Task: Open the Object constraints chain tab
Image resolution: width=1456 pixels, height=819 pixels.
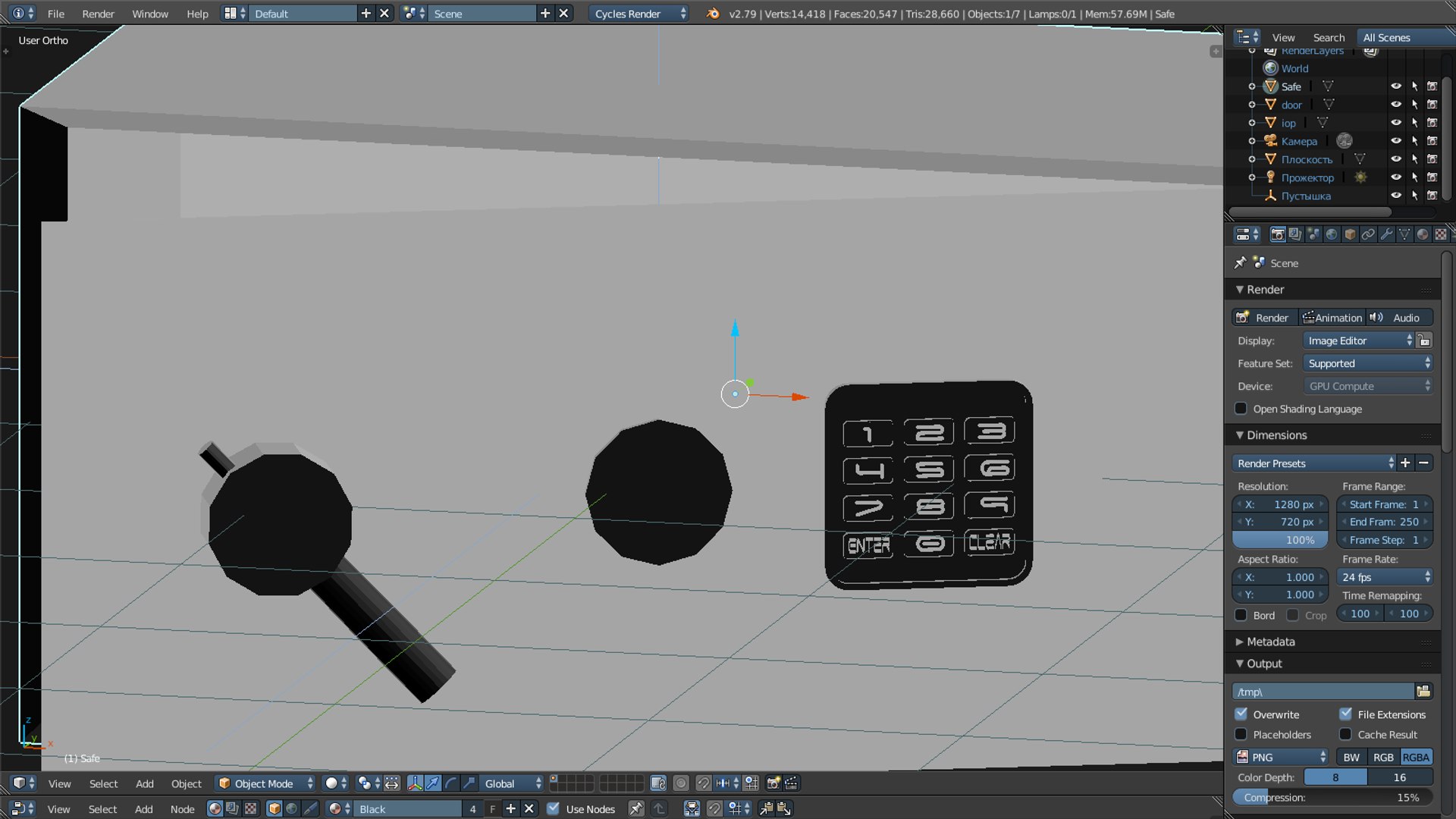Action: point(1368,234)
